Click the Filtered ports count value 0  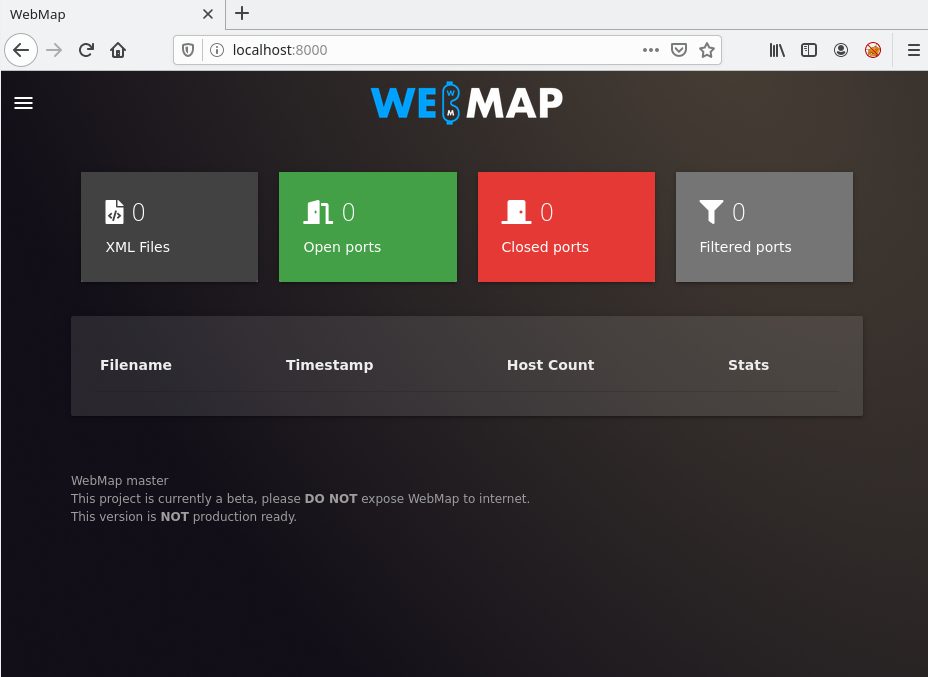pos(739,212)
